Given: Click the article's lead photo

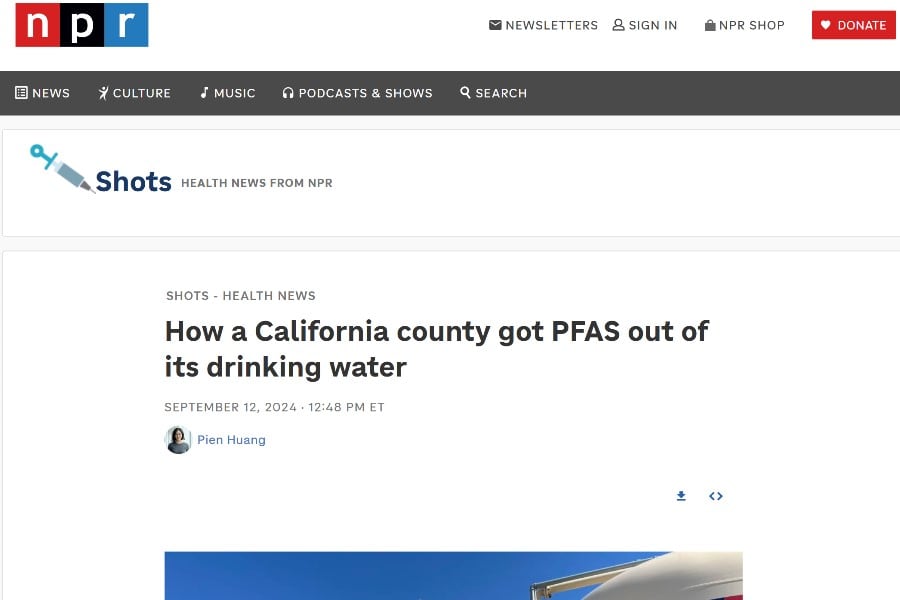Looking at the screenshot, I should pos(453,576).
